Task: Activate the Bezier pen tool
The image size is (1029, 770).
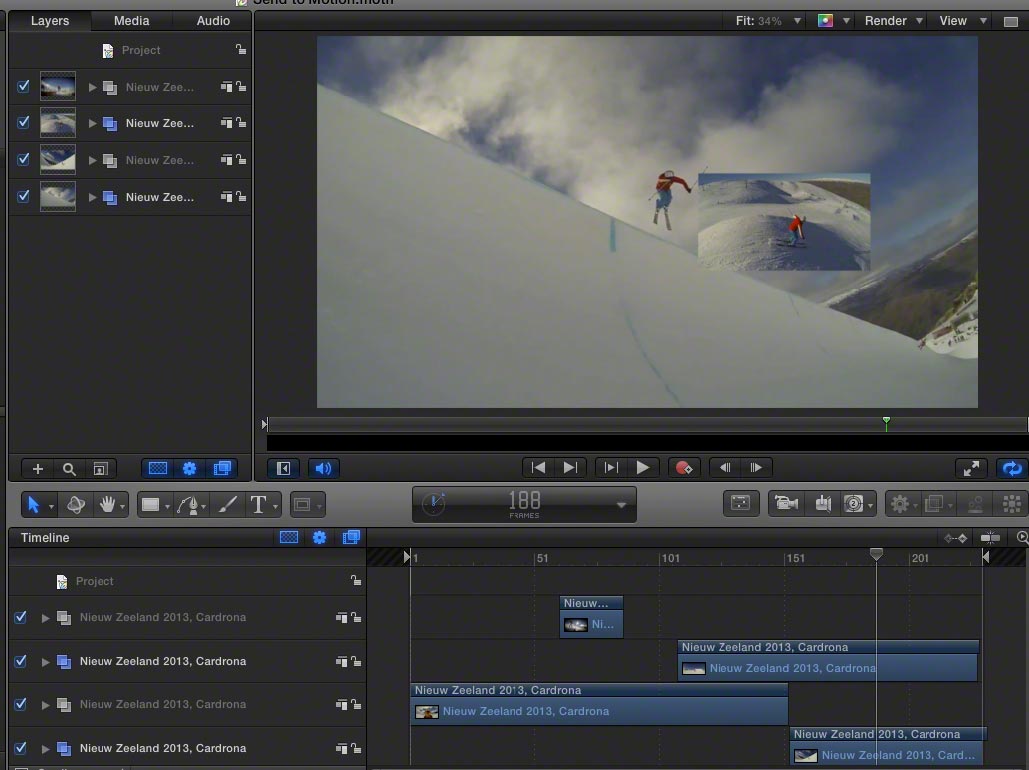Action: [x=188, y=504]
